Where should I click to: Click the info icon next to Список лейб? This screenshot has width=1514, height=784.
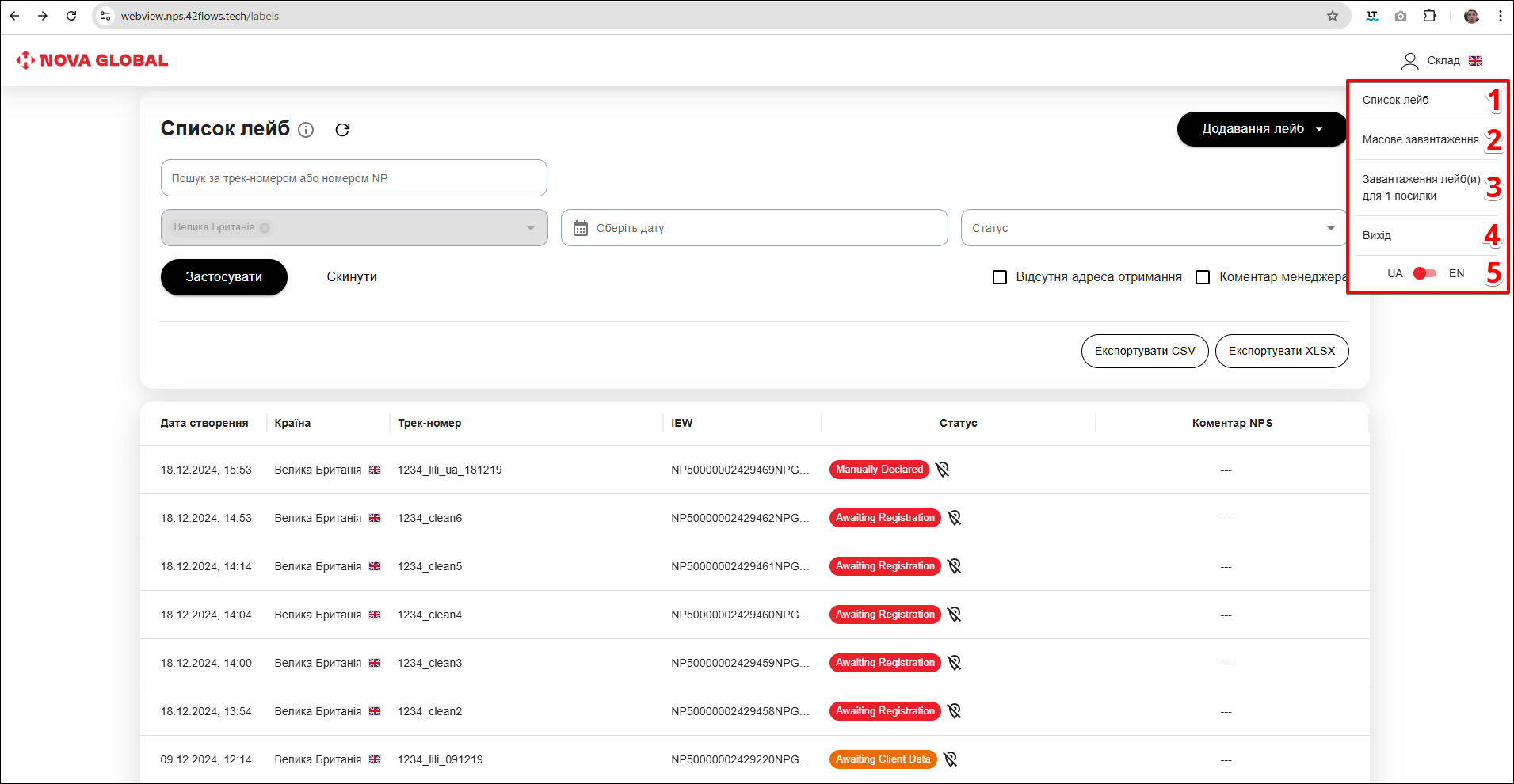[x=306, y=130]
